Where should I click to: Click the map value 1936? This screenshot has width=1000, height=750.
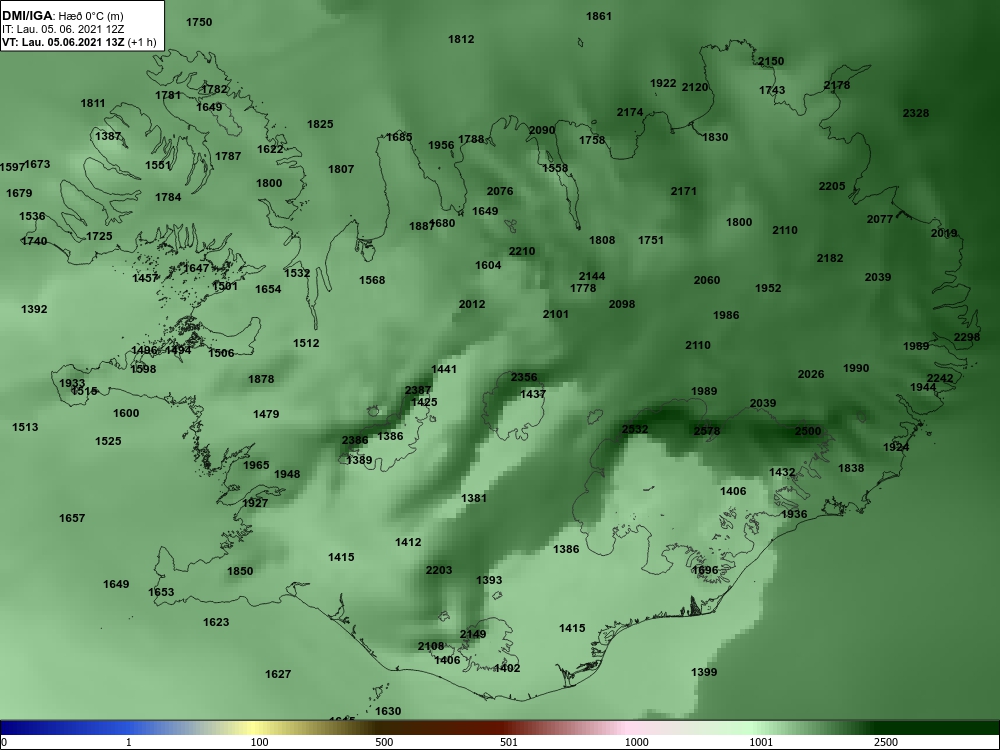(794, 514)
